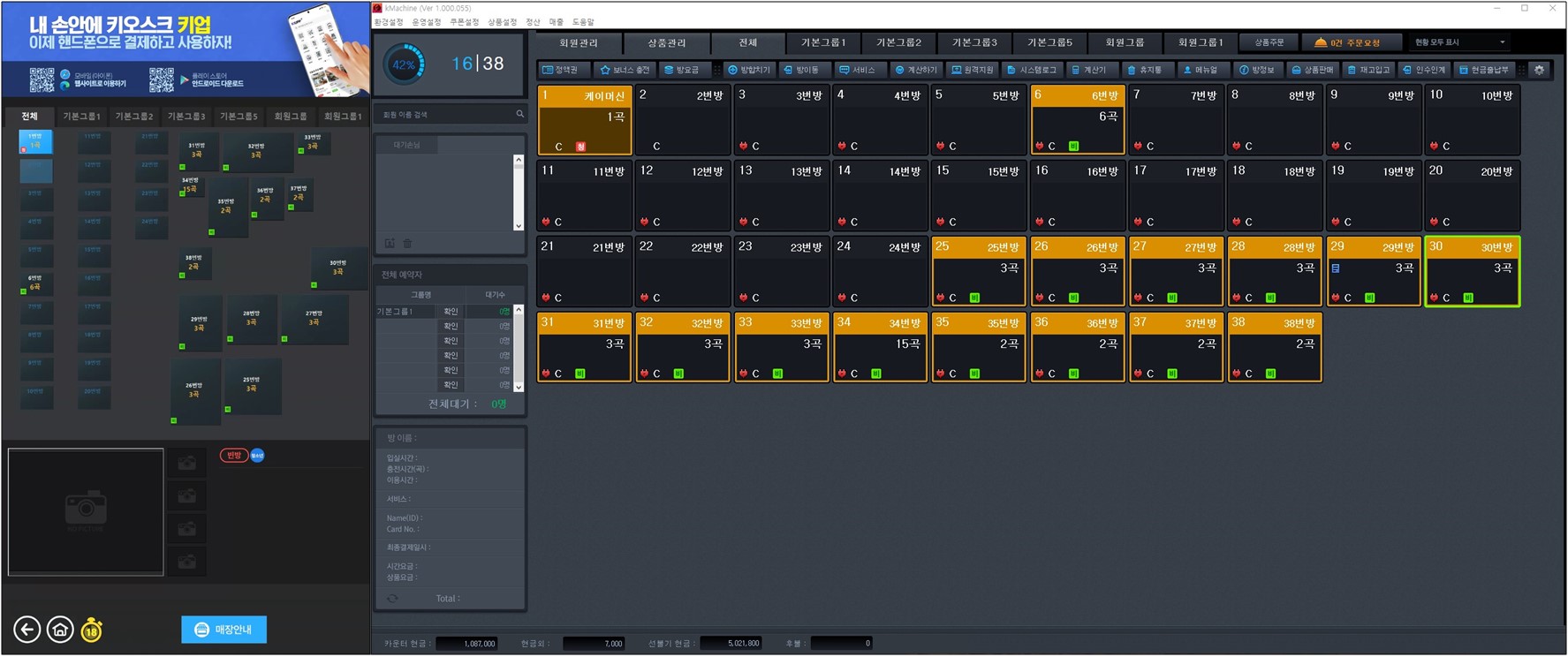
Task: Toggle the blue 청소년 badge
Action: point(257,456)
